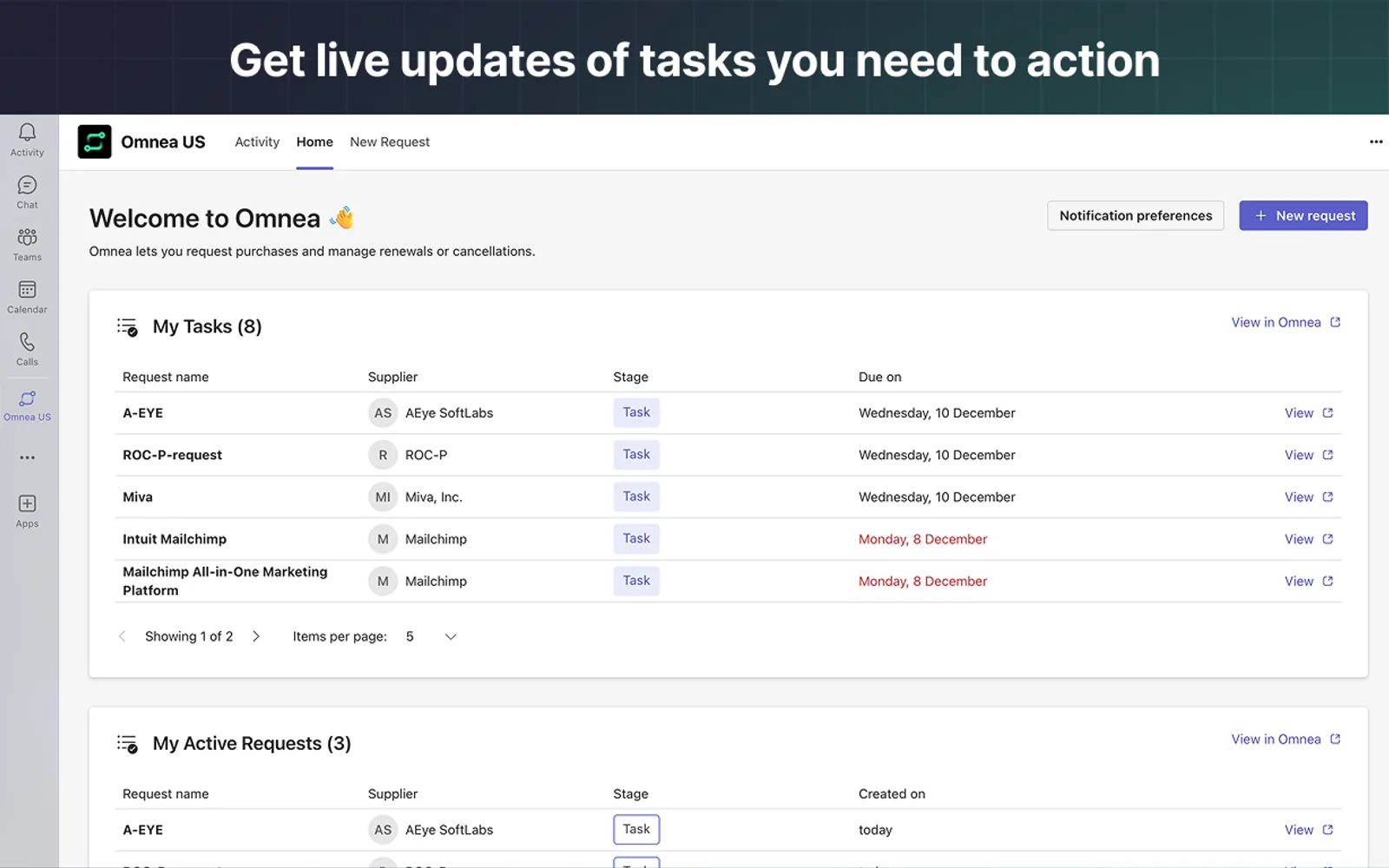The image size is (1389, 868).
Task: Click external link icon for A-EYE task row
Action: [1327, 412]
